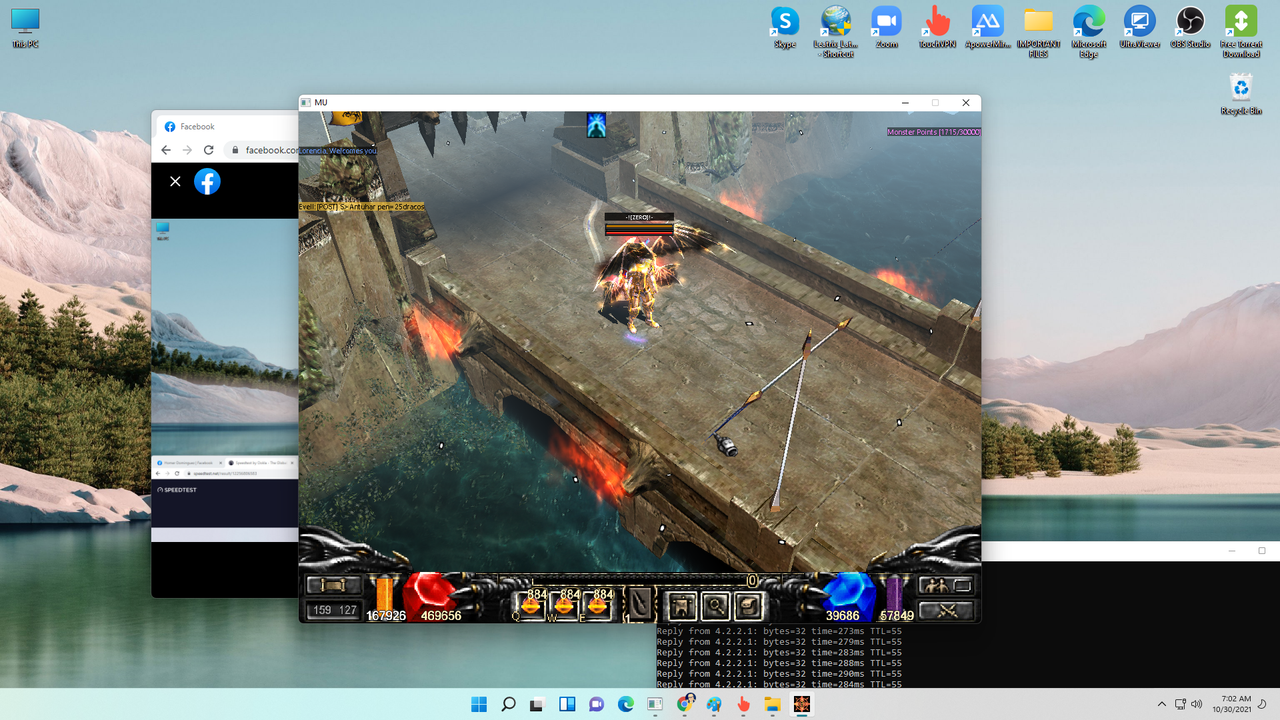Switch to TouchVPN on the taskbar
The height and width of the screenshot is (720, 1280).
pyautogui.click(x=743, y=704)
